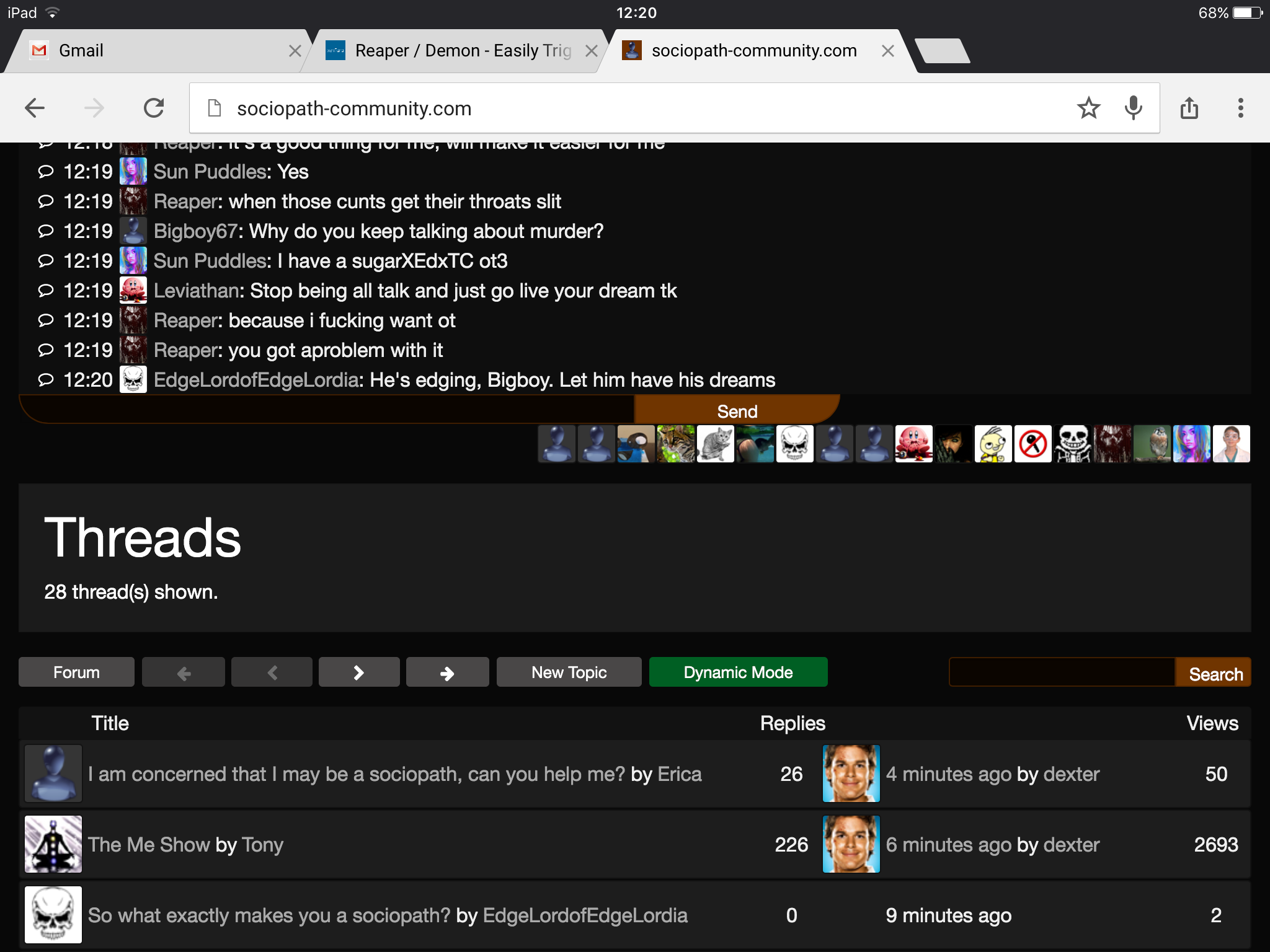
Task: Click the red prohibition sign avatar in online users
Action: click(x=1032, y=444)
